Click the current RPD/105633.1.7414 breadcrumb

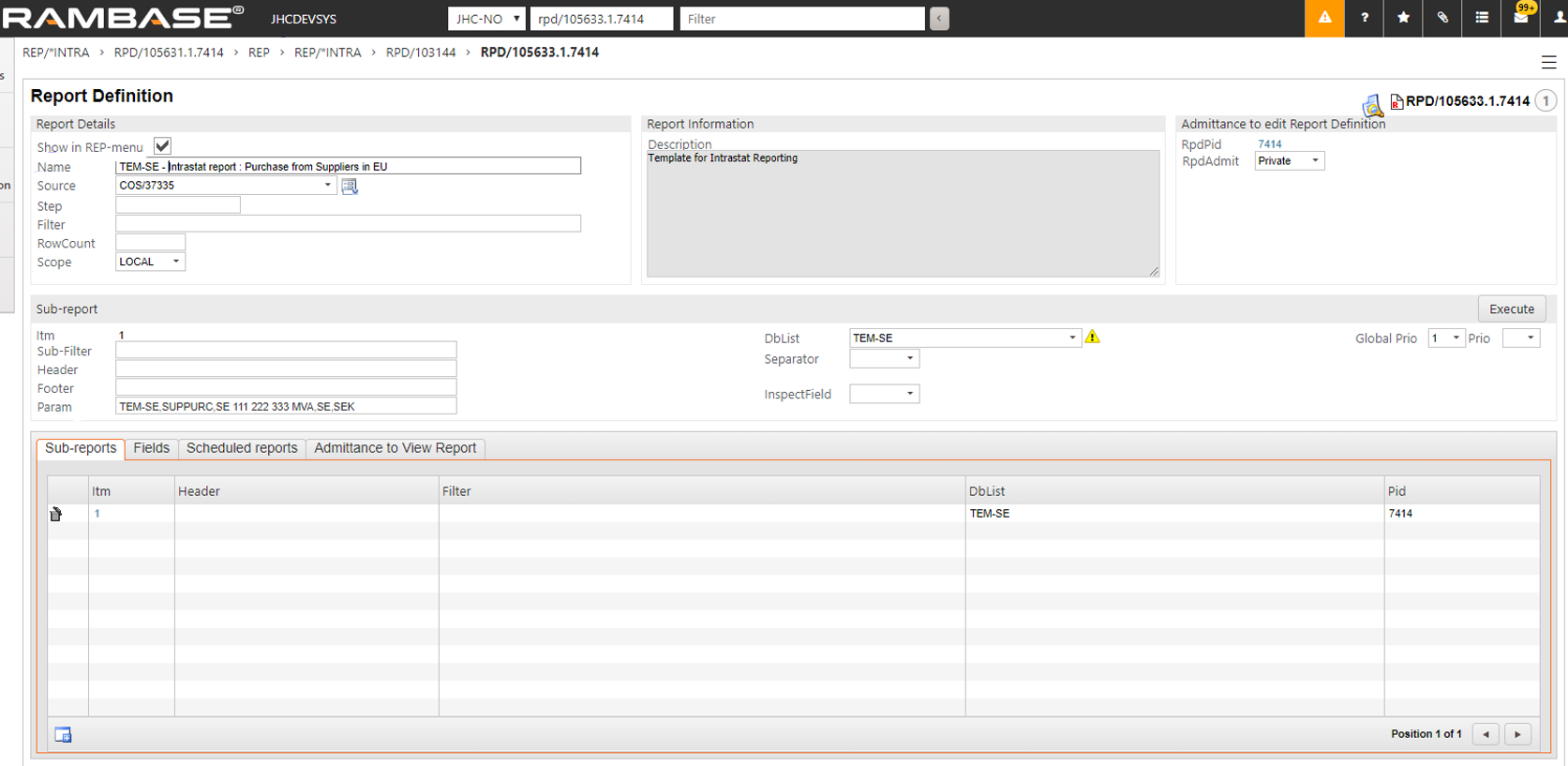point(540,53)
